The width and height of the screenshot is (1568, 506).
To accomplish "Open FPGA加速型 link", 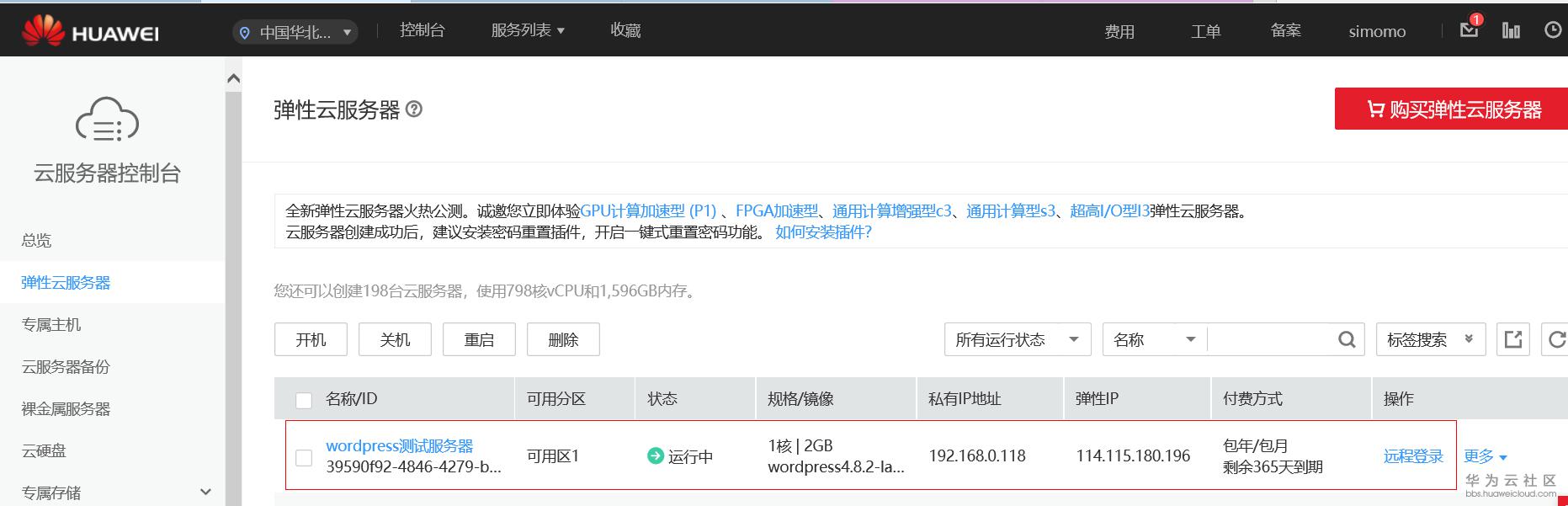I will click(x=777, y=211).
